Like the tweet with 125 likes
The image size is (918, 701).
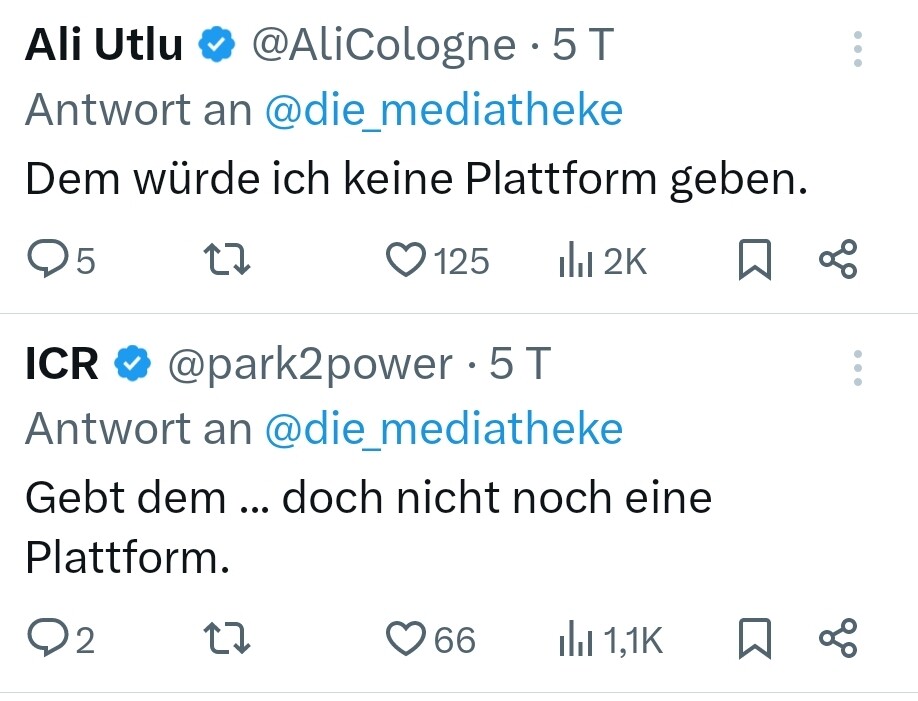coord(406,261)
